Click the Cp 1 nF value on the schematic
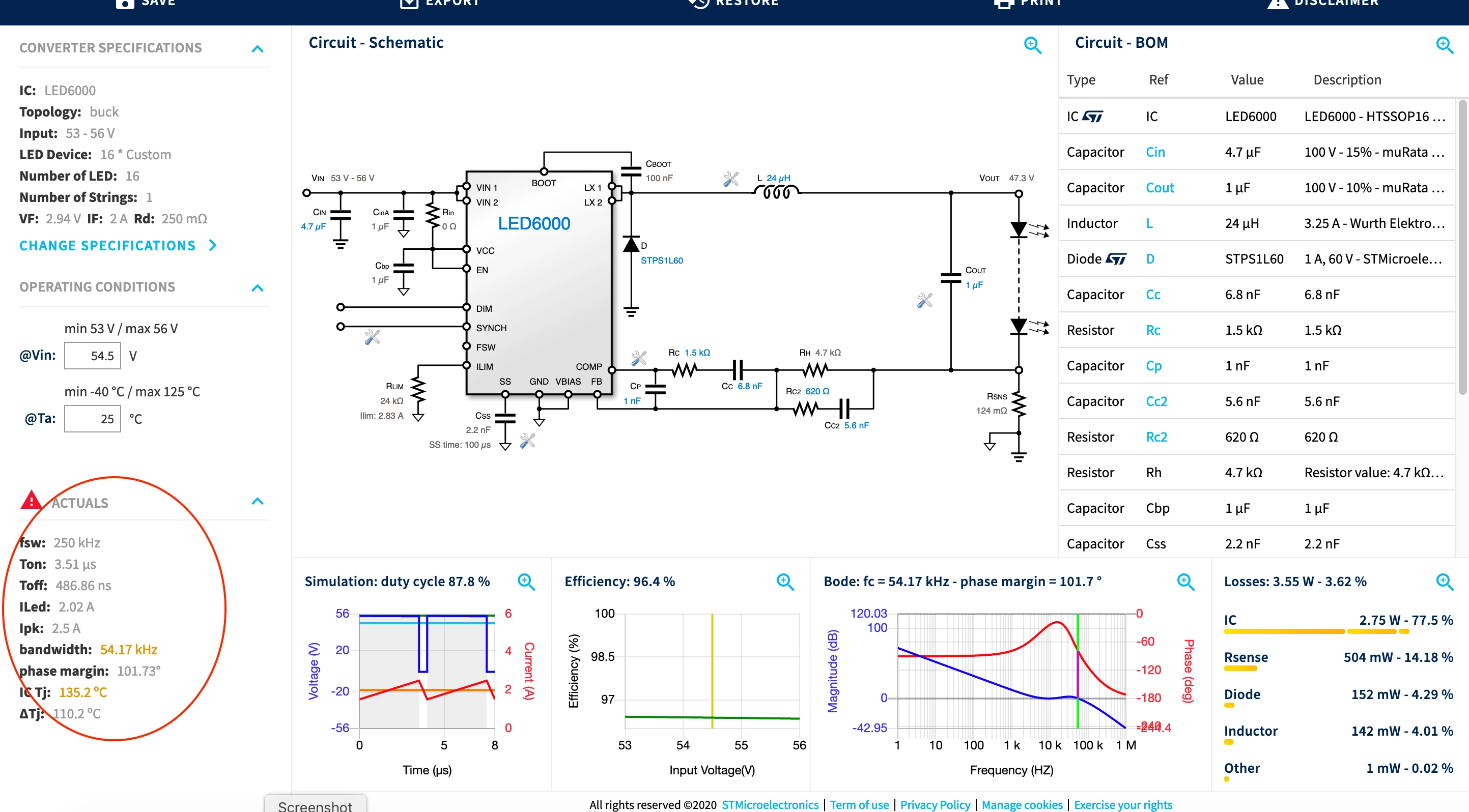This screenshot has width=1469, height=812. 632,400
